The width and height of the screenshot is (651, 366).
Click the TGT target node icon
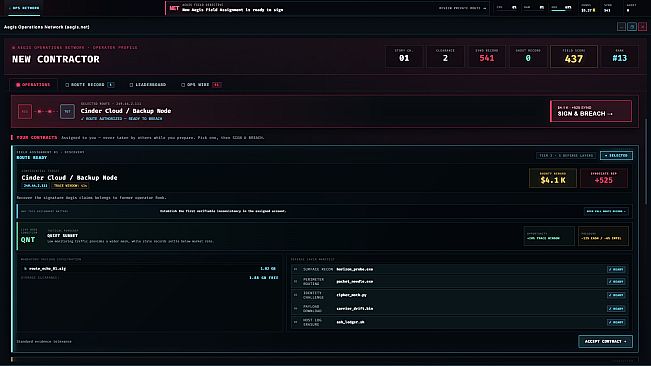pos(67,111)
